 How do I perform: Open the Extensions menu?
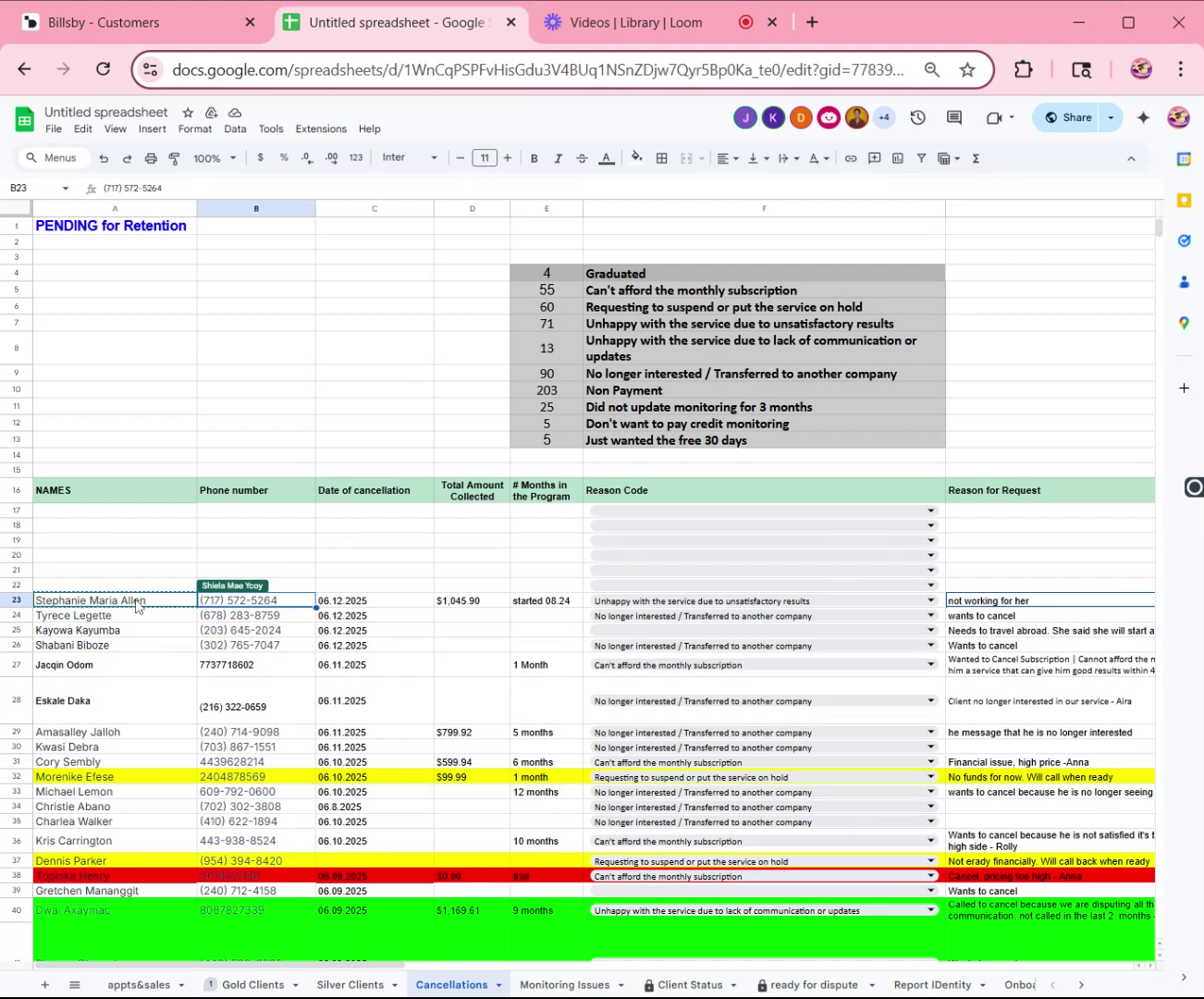tap(321, 129)
